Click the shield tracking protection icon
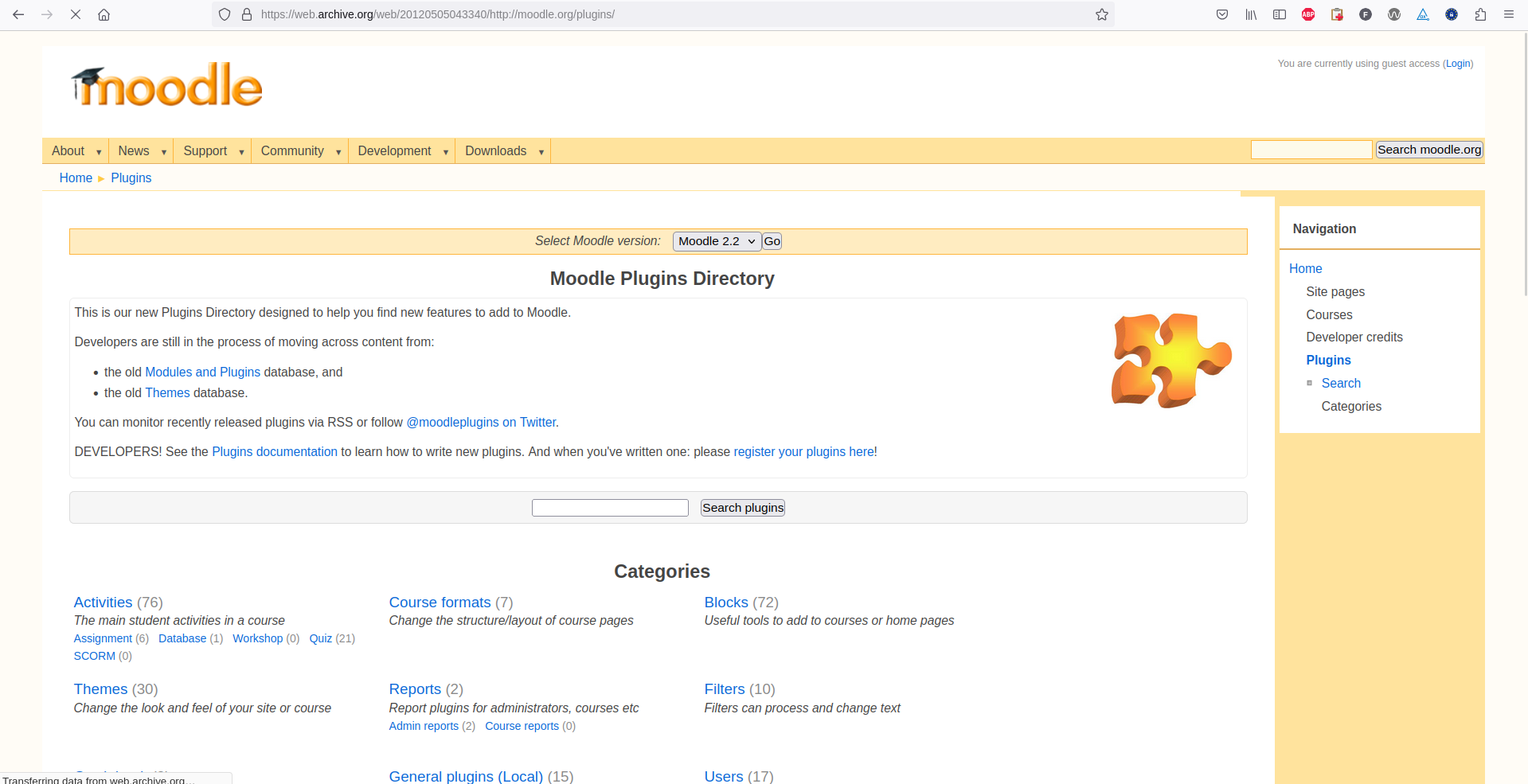The image size is (1528, 784). click(x=225, y=14)
